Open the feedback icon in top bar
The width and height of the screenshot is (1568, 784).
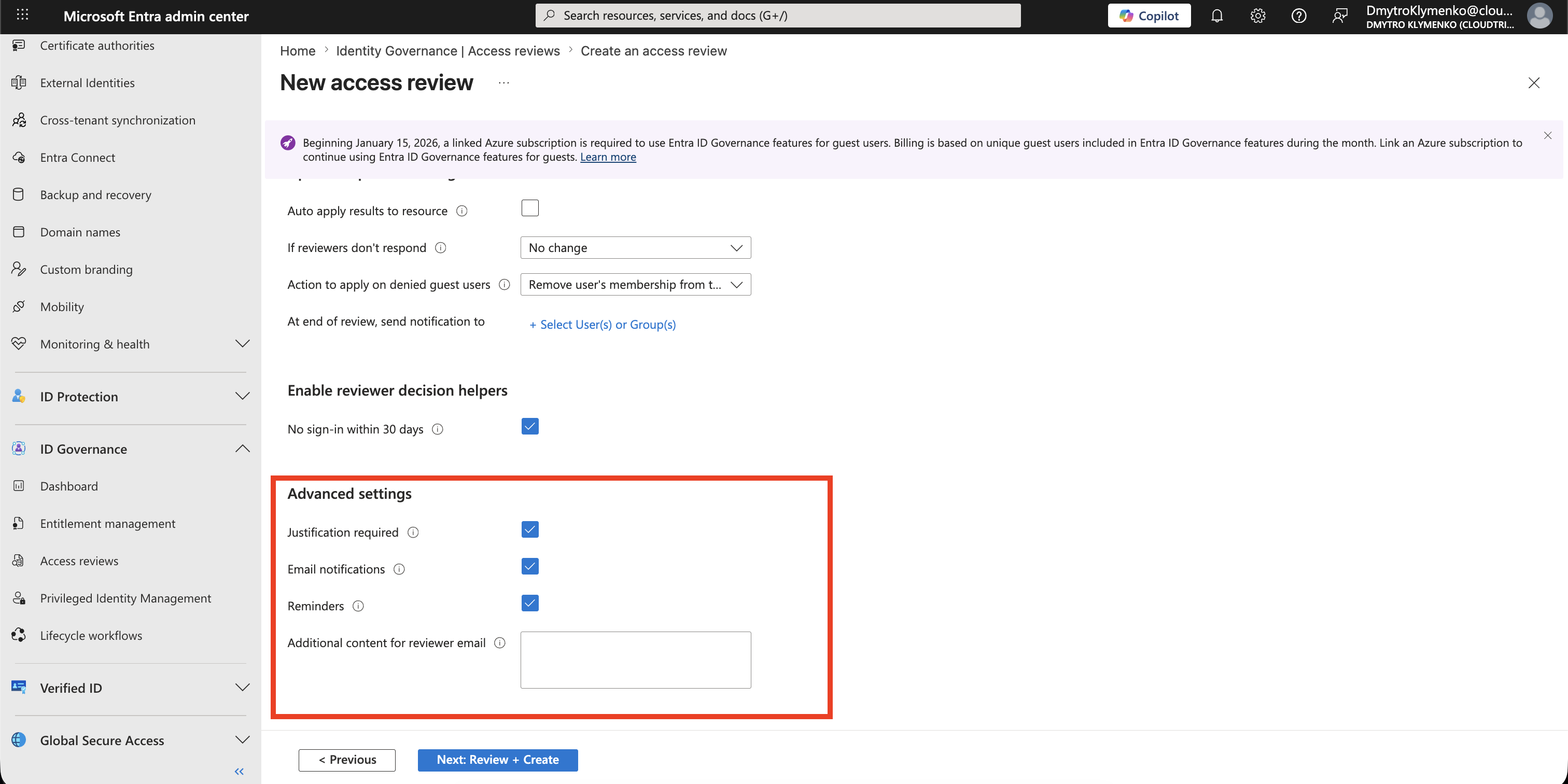[x=1339, y=16]
